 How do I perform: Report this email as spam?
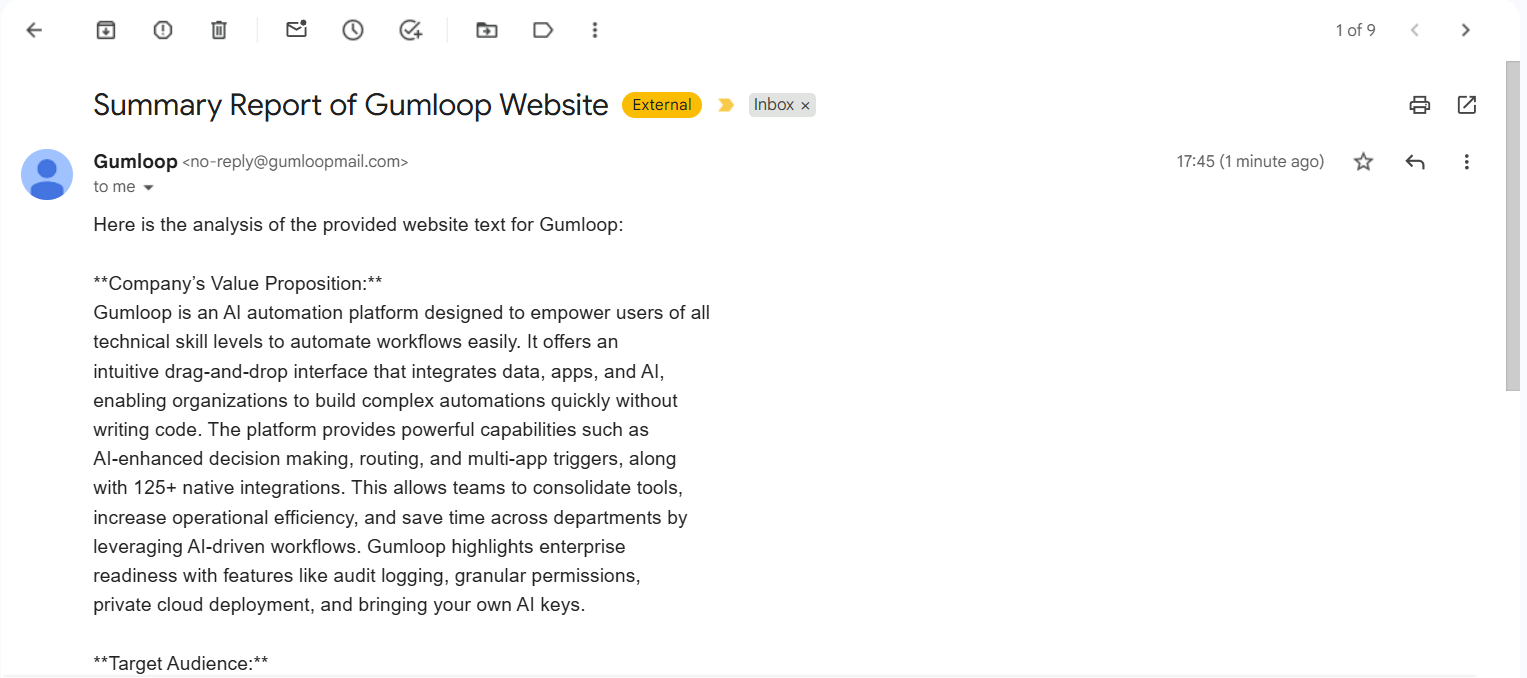pos(162,30)
